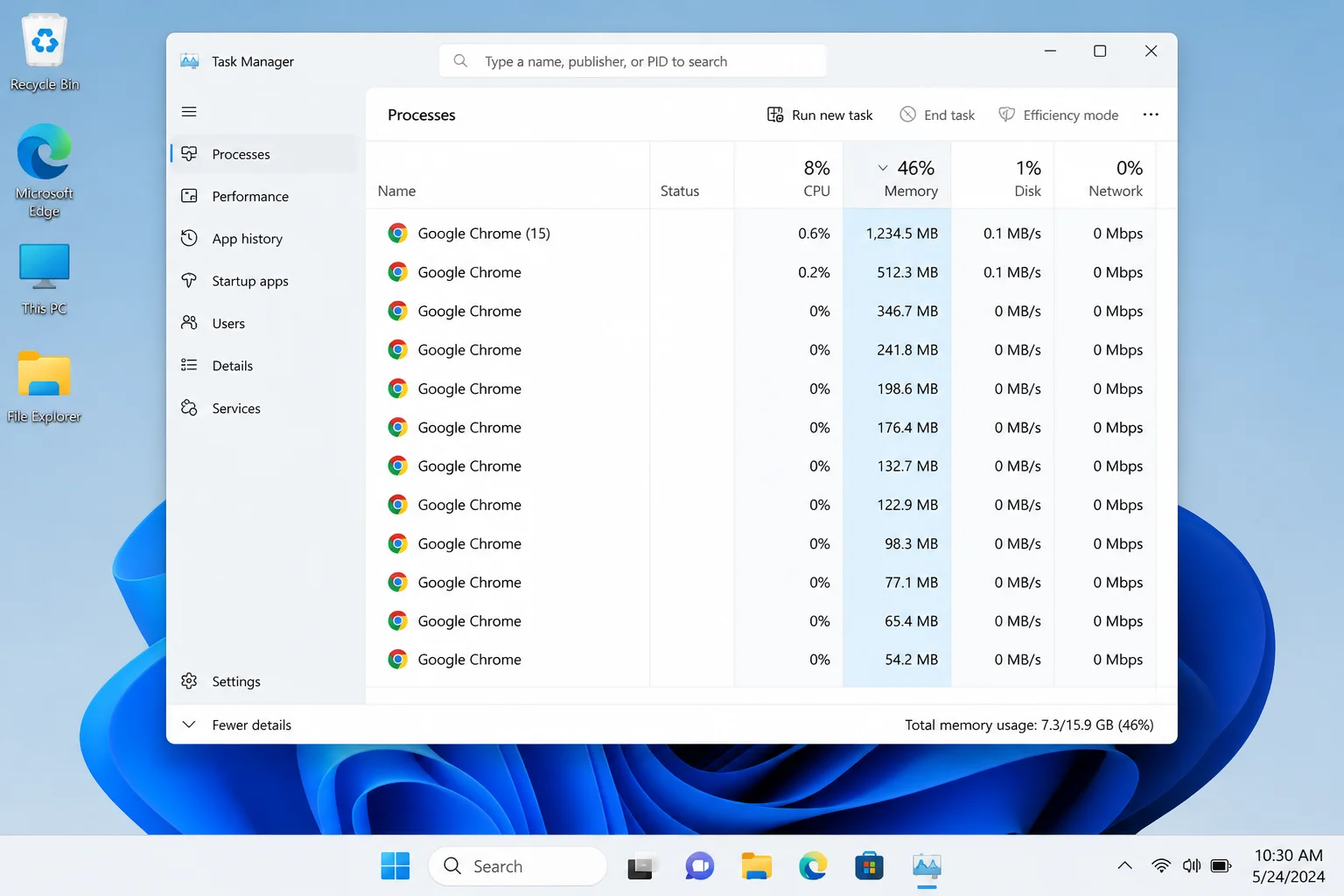Image resolution: width=1344 pixels, height=896 pixels.
Task: Click Chrome icon in 176.4 MB row
Action: point(397,427)
